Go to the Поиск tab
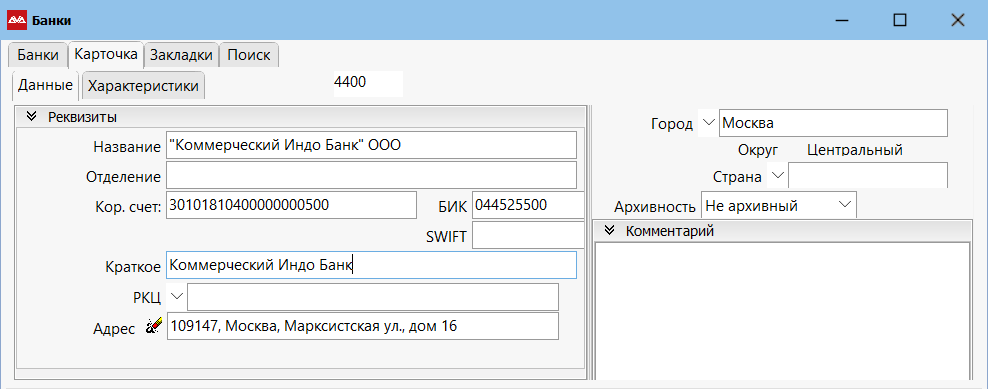 click(249, 55)
